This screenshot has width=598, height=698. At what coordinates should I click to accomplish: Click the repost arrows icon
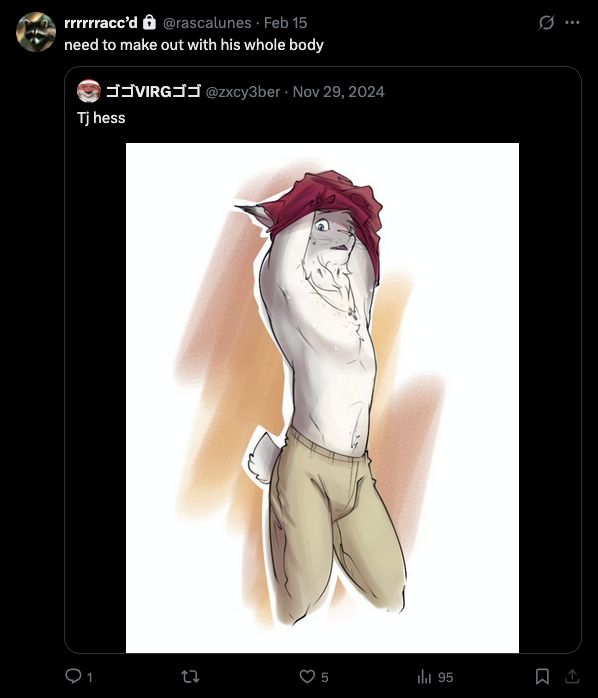point(191,677)
